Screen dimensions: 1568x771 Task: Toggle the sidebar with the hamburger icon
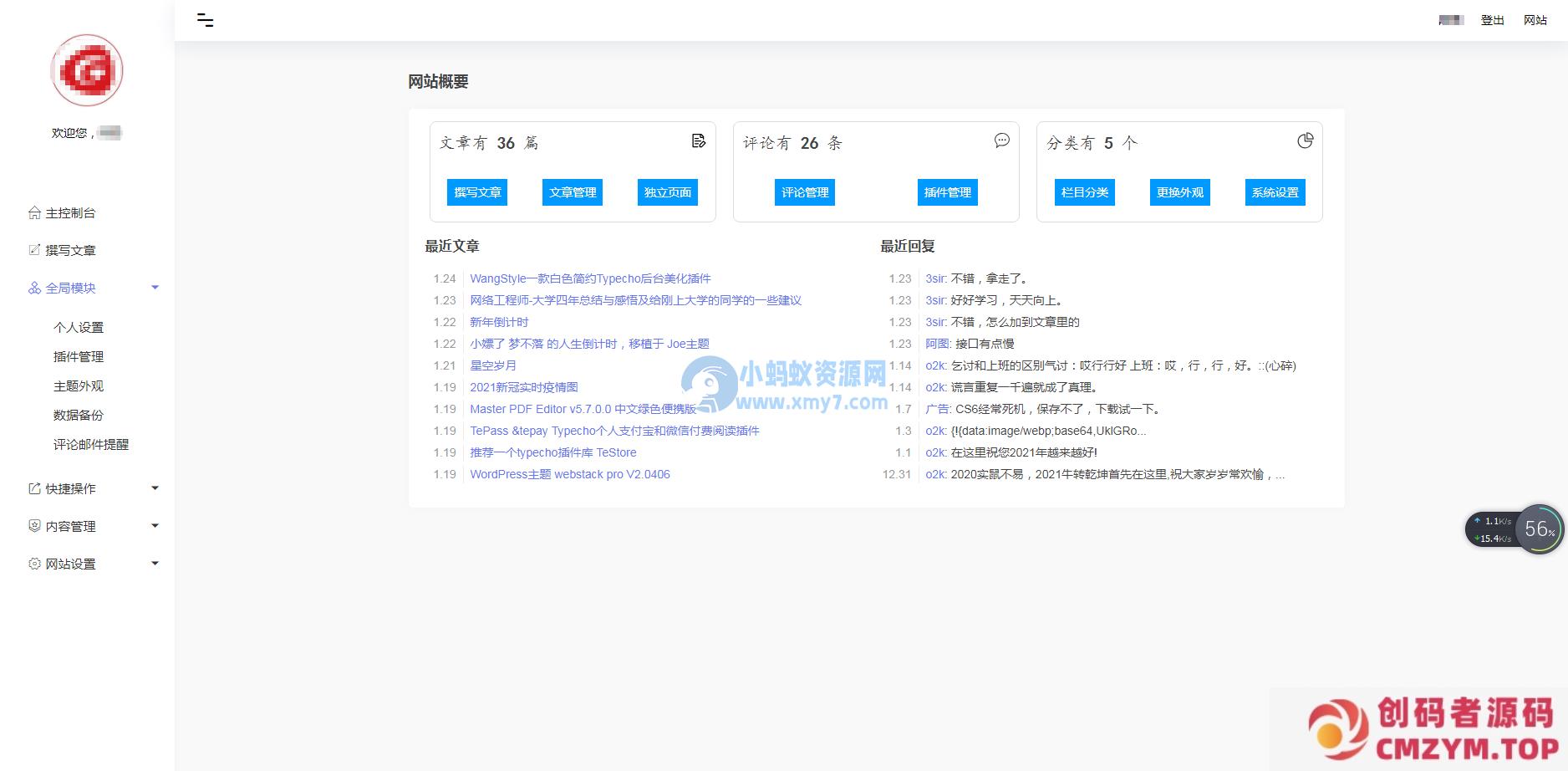(x=205, y=20)
